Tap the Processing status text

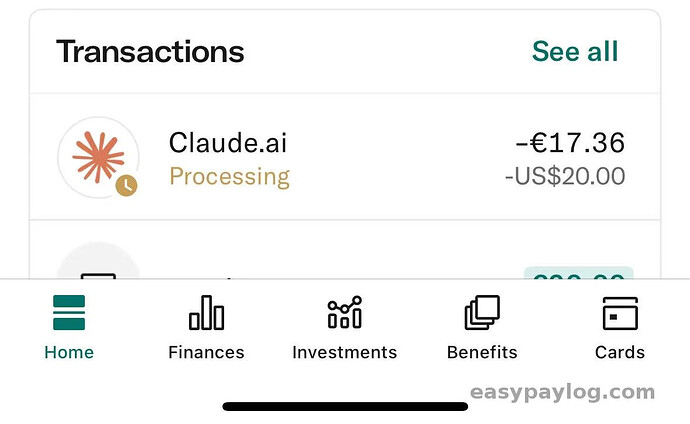click(230, 177)
